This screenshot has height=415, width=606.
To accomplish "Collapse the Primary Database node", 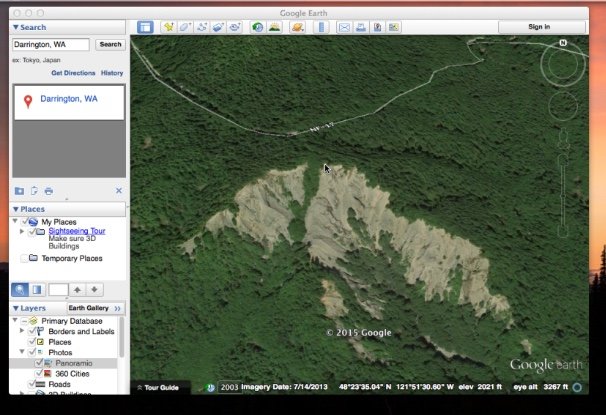I will point(15,320).
